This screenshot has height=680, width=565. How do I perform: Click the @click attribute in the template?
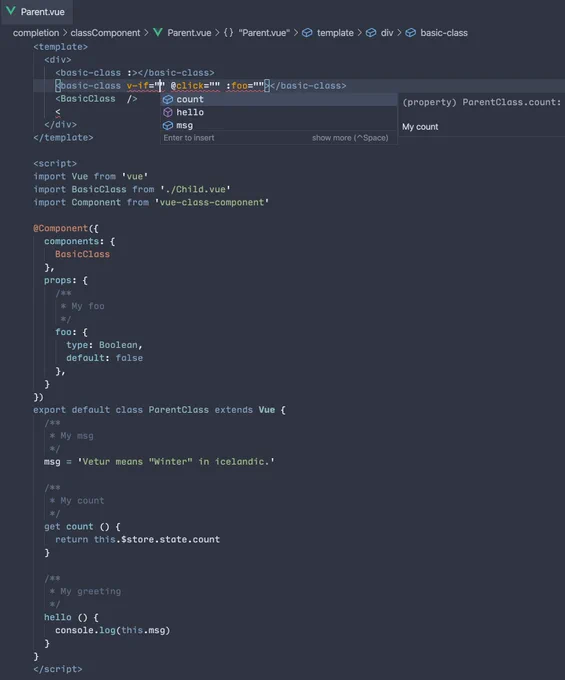click(x=195, y=86)
